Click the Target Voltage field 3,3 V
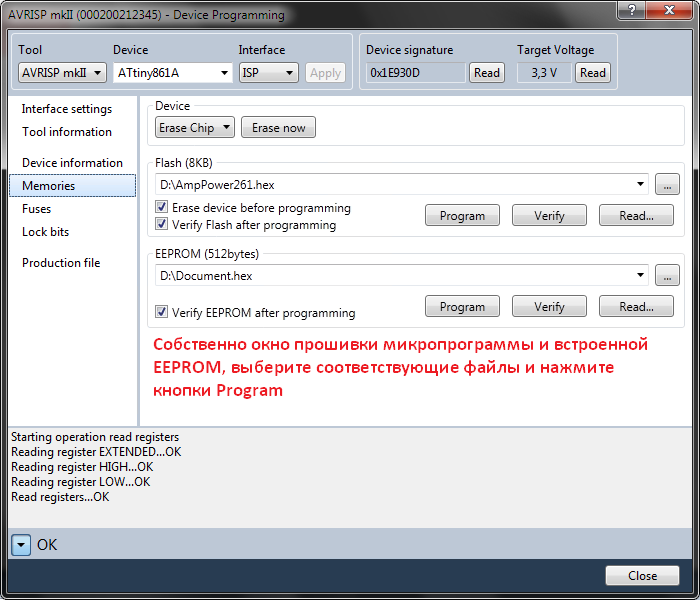The height and width of the screenshot is (600, 700). click(544, 73)
